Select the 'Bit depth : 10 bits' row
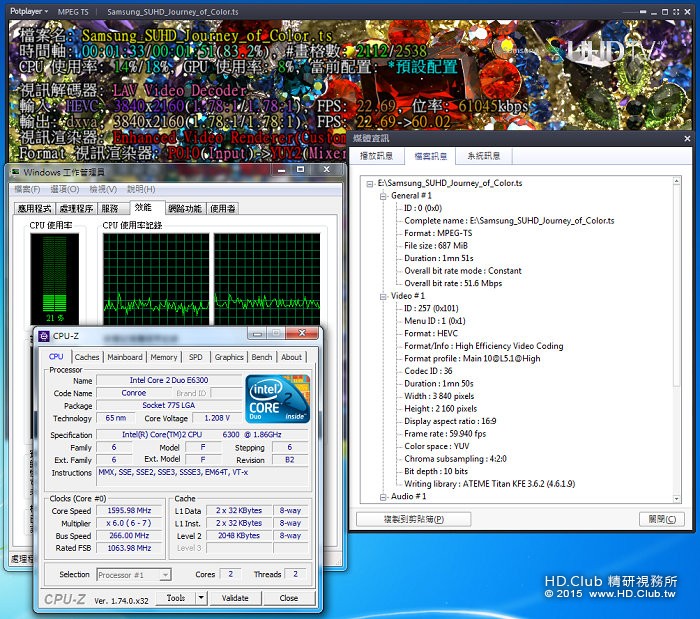This screenshot has height=619, width=700. [436, 471]
